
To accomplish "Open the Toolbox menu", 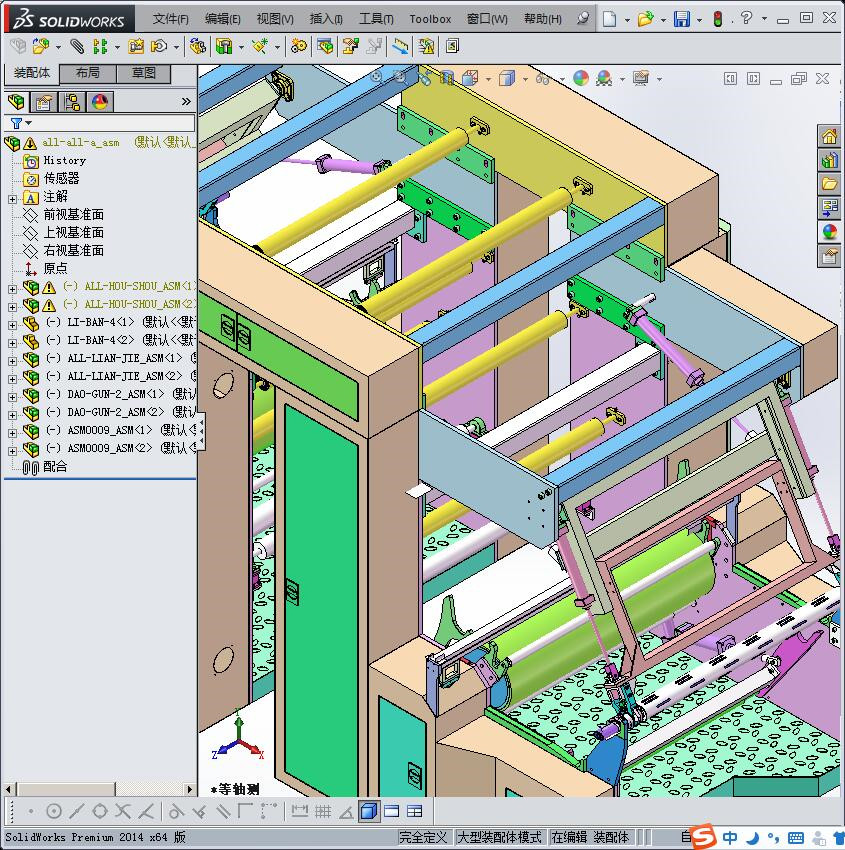I will point(430,19).
